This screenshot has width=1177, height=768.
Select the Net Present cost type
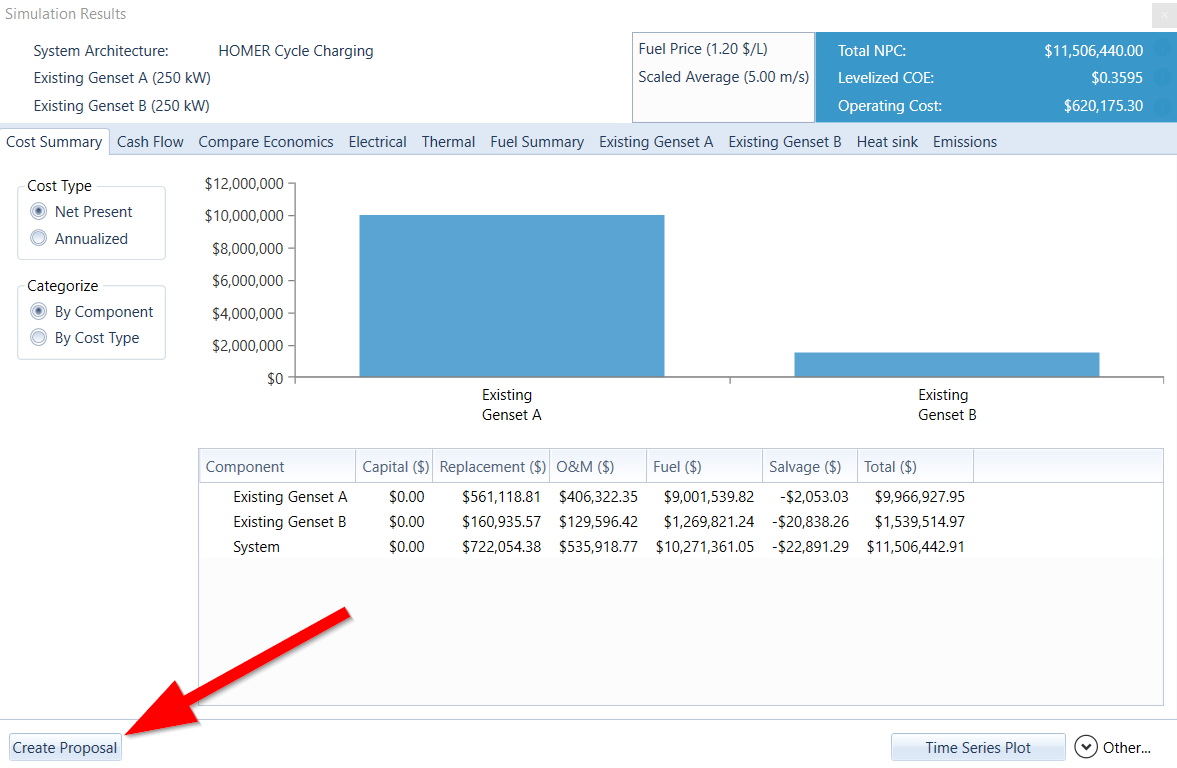tap(39, 212)
